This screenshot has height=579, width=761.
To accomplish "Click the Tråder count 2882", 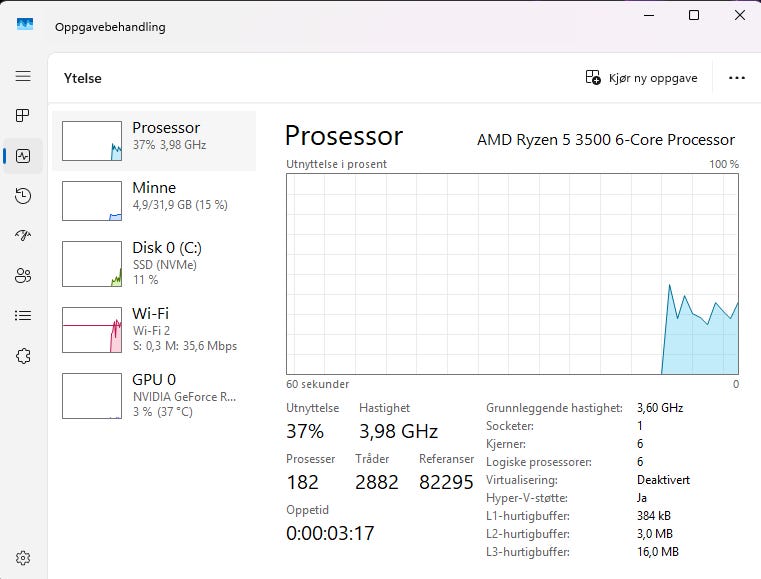I will pos(377,482).
